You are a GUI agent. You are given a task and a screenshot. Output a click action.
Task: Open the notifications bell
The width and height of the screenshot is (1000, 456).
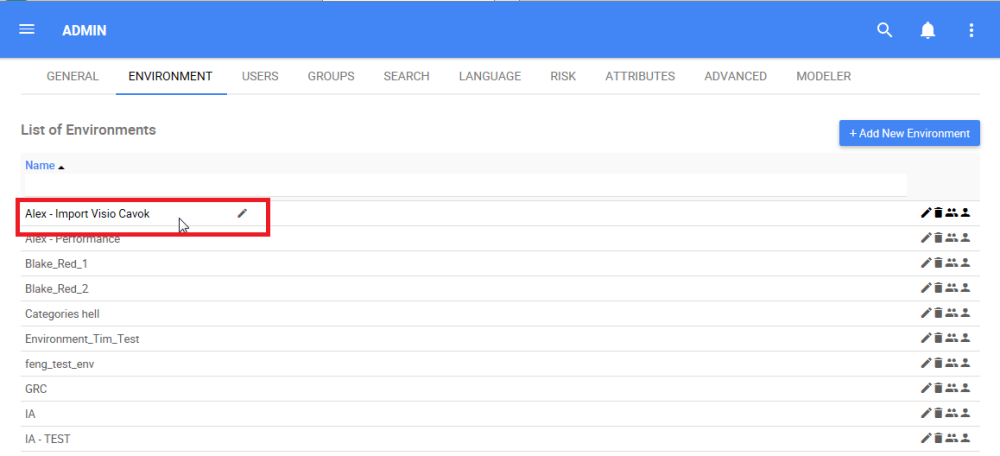(x=928, y=30)
